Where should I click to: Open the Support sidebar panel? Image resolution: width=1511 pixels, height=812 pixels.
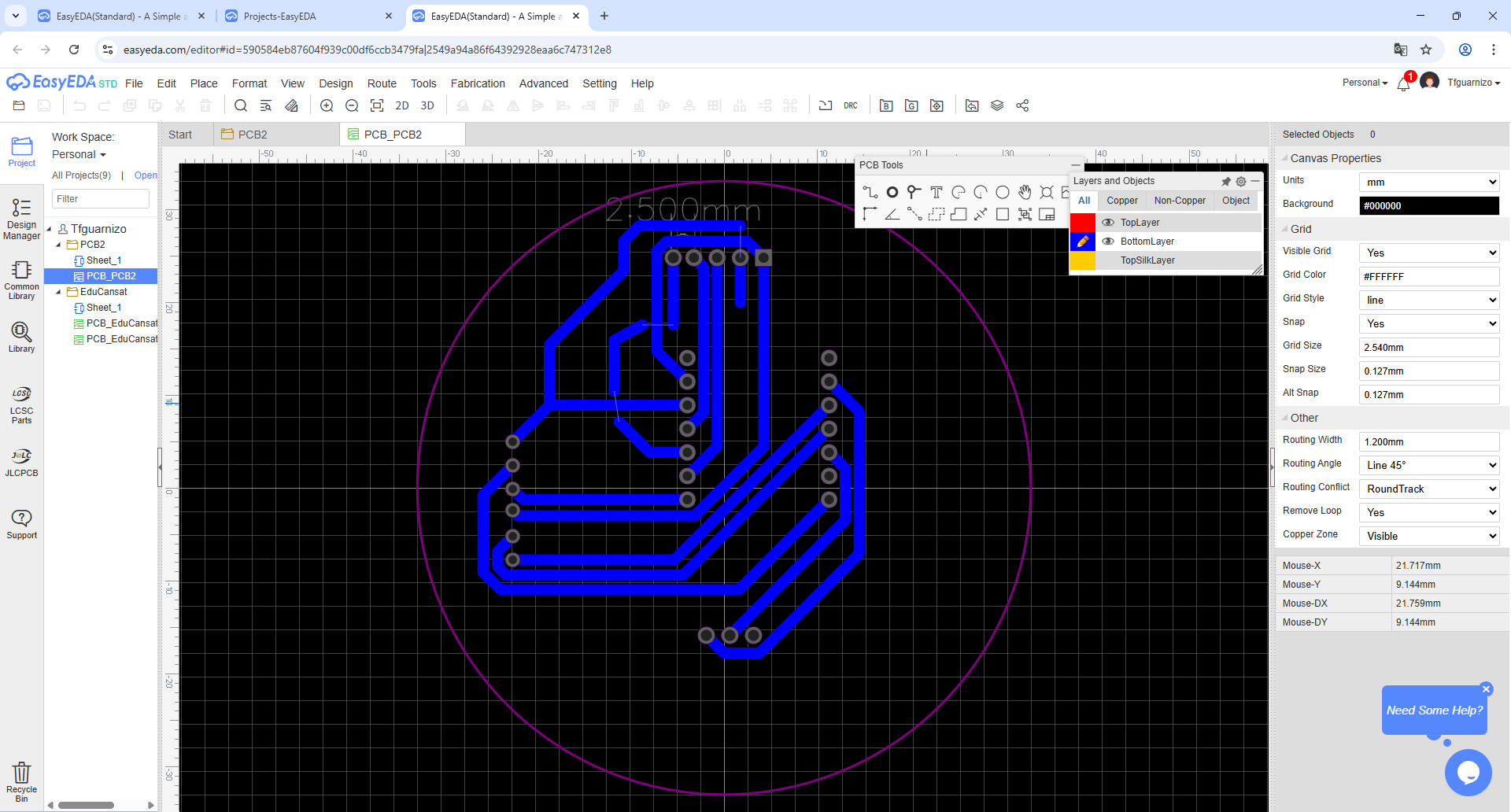[21, 524]
